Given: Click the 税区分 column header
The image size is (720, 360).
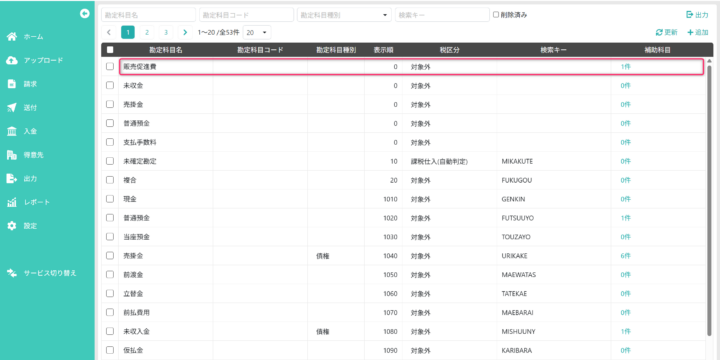Looking at the screenshot, I should (x=450, y=50).
